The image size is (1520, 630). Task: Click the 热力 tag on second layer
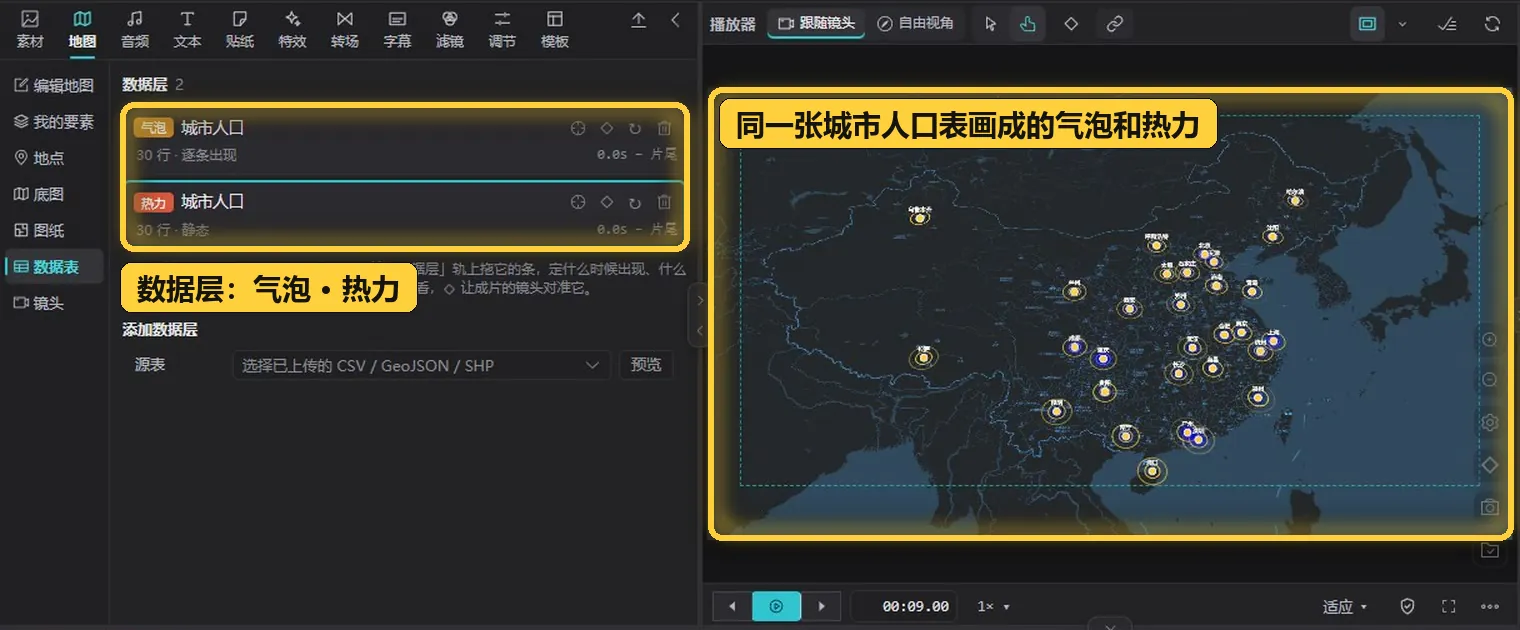click(x=153, y=203)
